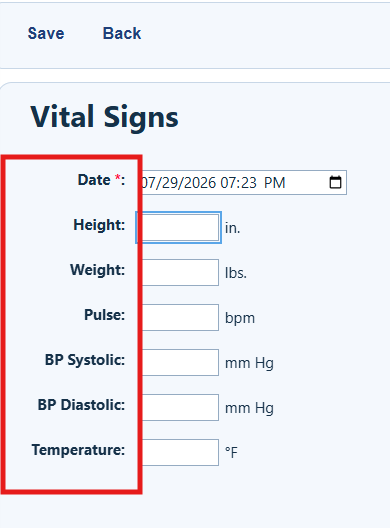The height and width of the screenshot is (528, 390).
Task: Select the BP Systolic input box
Action: (178, 362)
